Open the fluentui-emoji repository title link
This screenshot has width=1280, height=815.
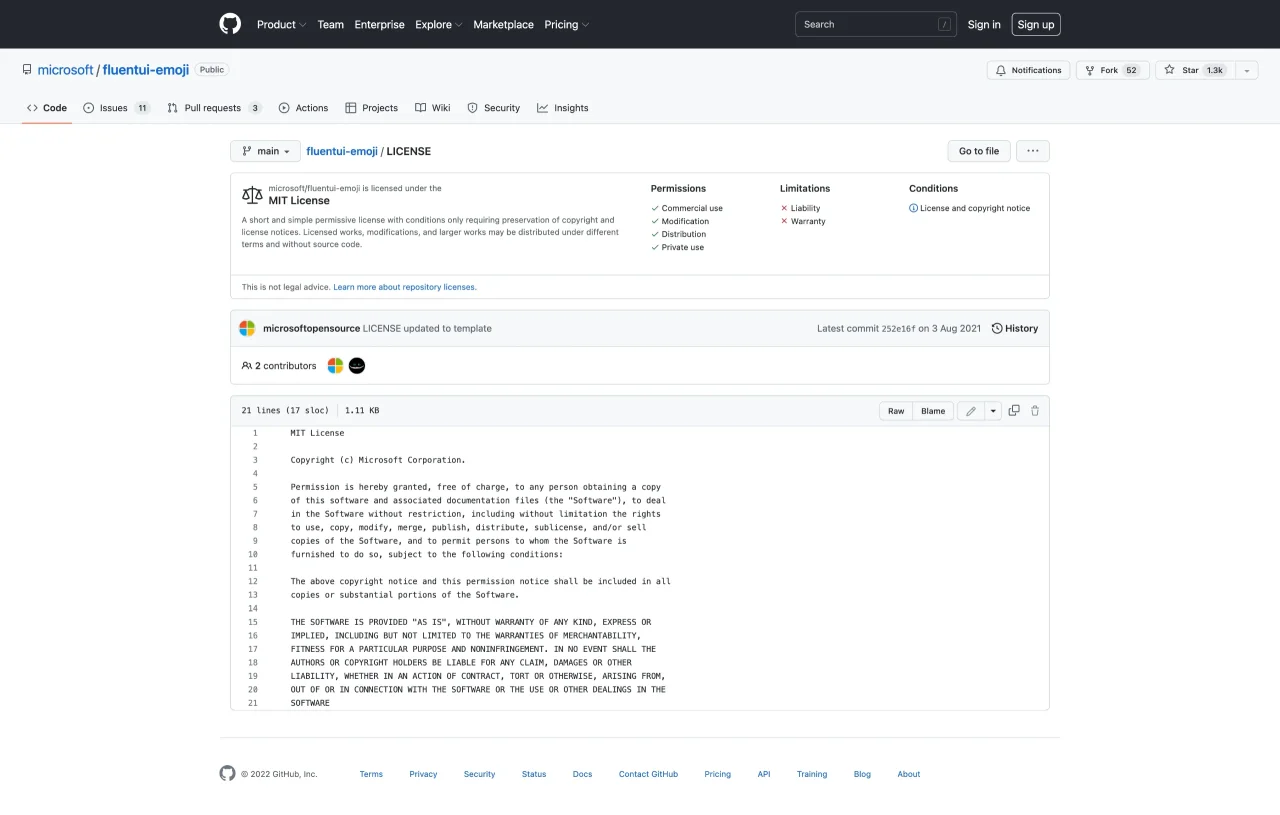[146, 70]
